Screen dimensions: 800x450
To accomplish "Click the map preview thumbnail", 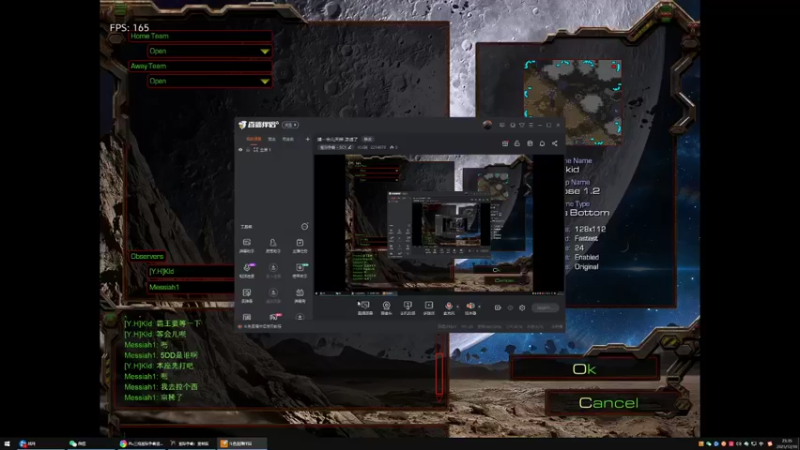I will pyautogui.click(x=572, y=103).
